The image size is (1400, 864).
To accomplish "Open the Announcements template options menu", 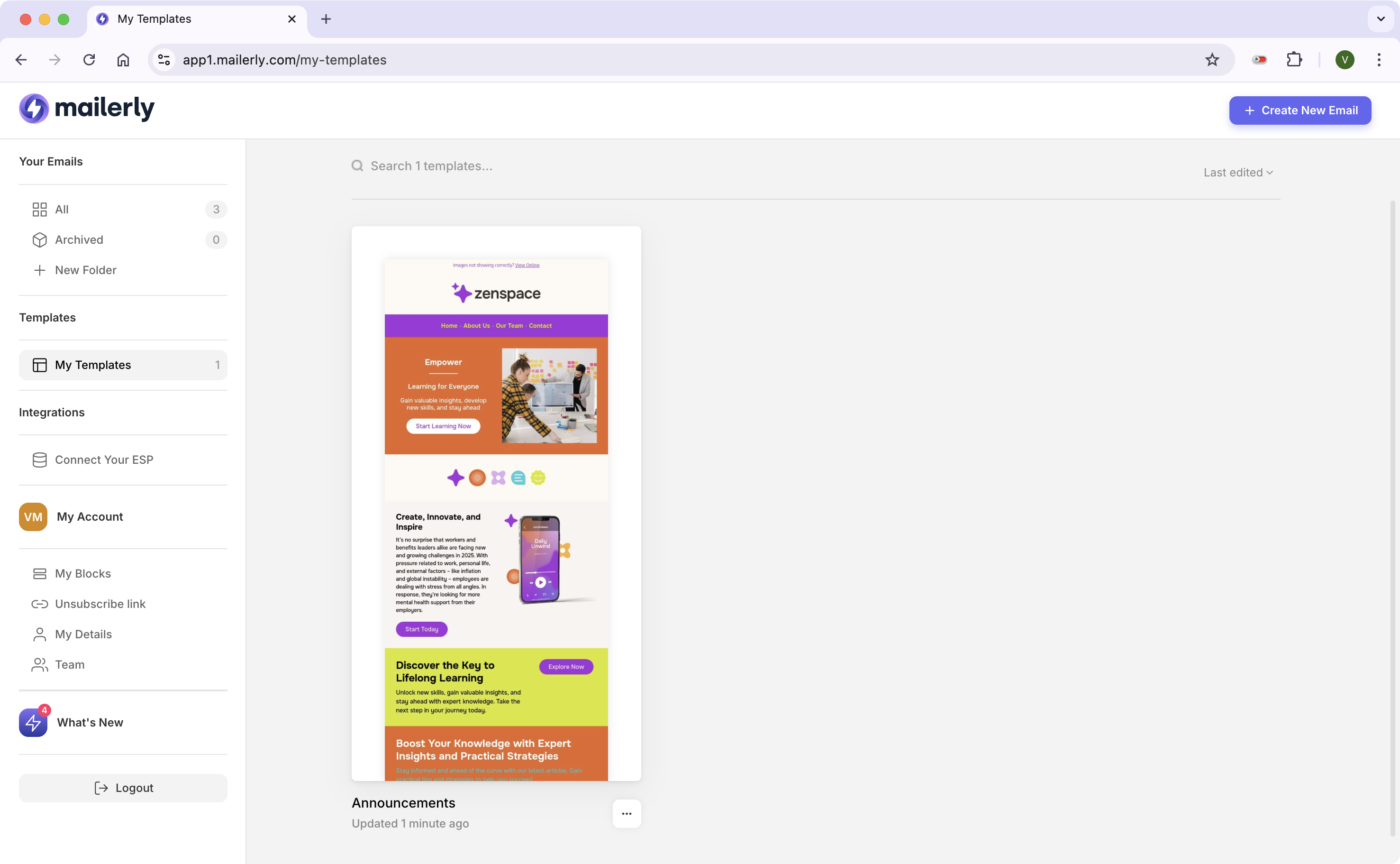I will coord(627,813).
